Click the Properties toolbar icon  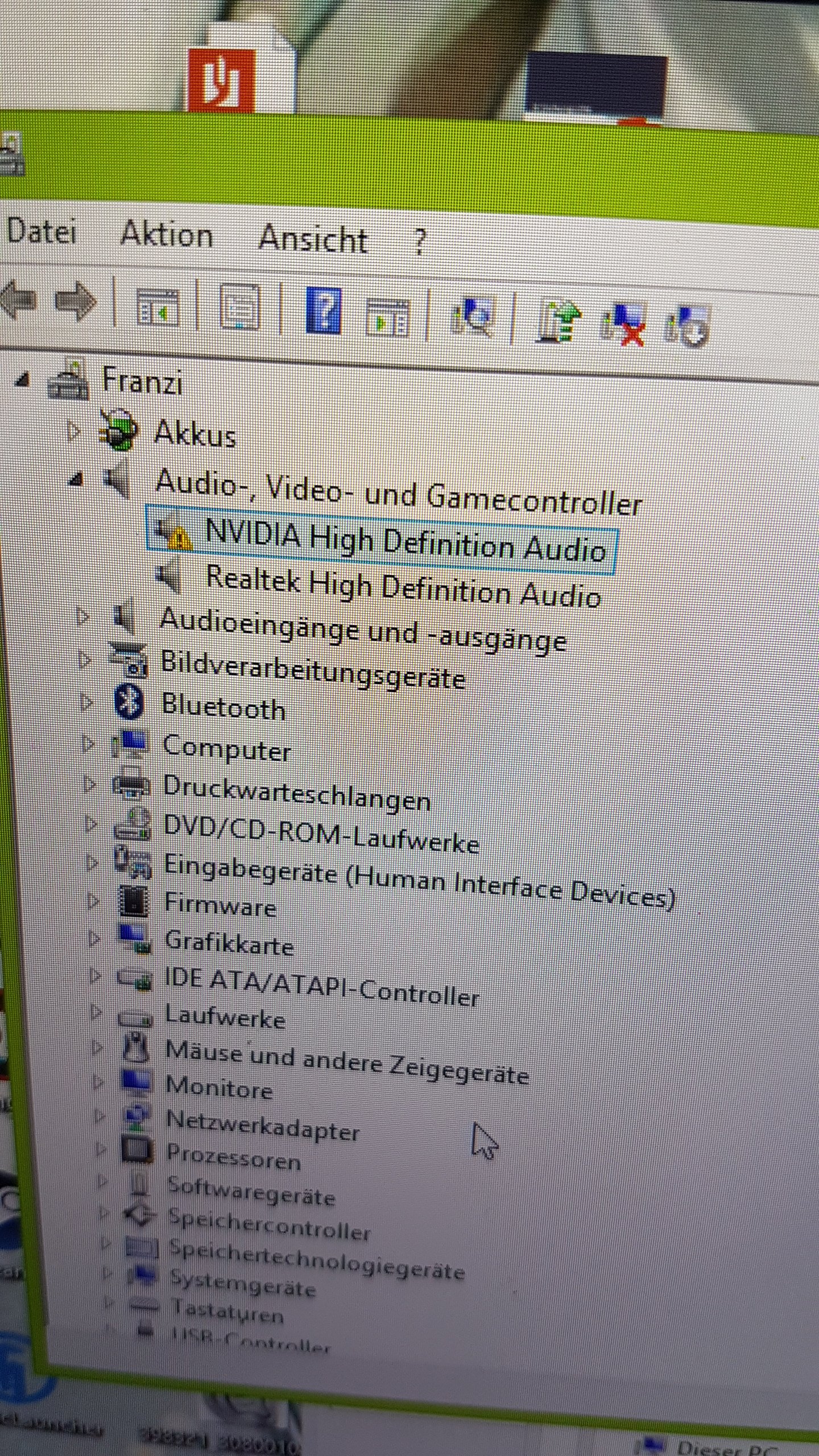[x=239, y=307]
